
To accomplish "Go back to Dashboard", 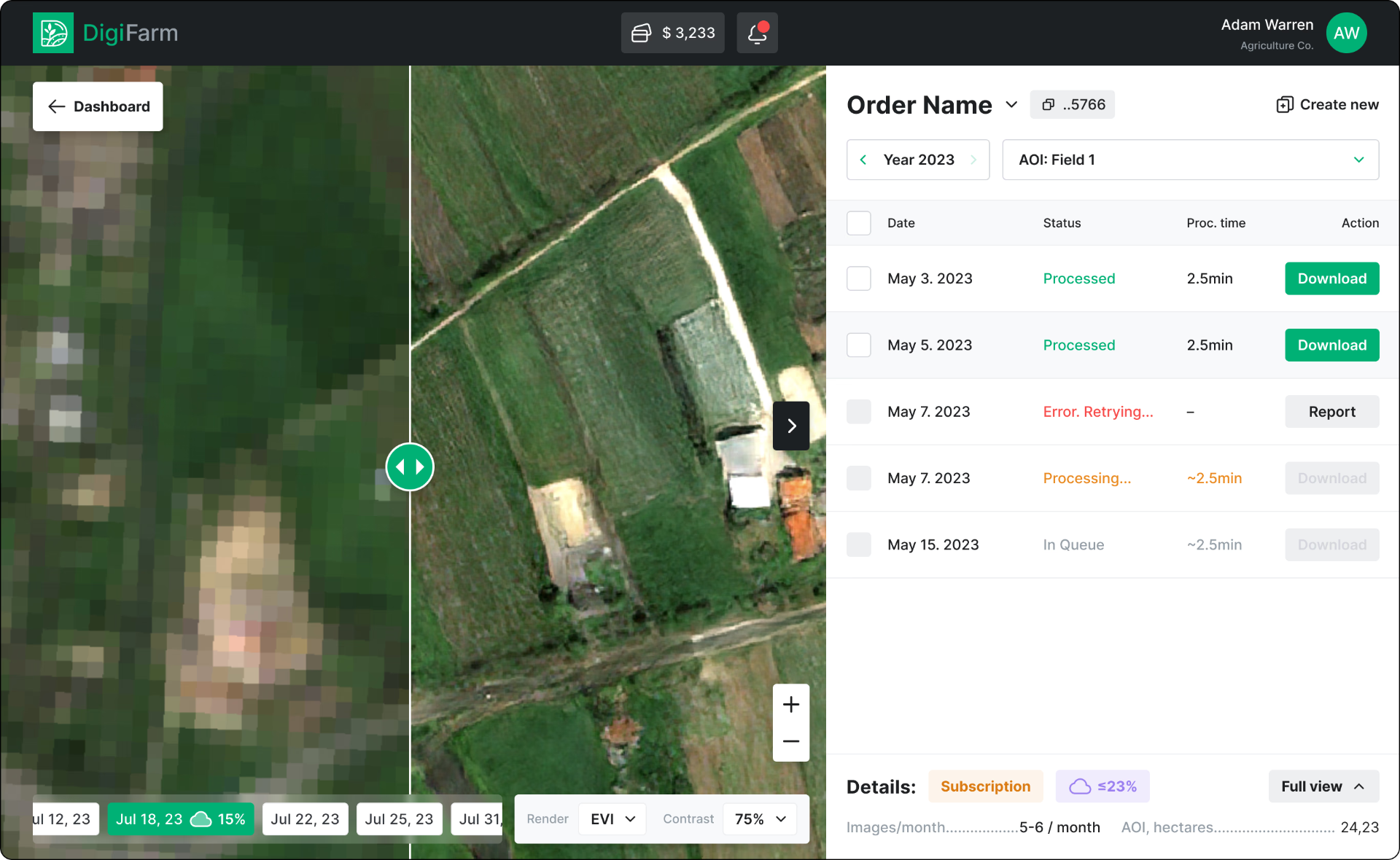I will [x=98, y=106].
